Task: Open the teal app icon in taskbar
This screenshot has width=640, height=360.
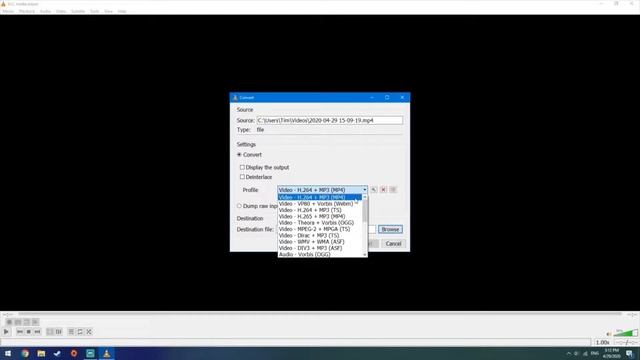Action: [x=90, y=353]
